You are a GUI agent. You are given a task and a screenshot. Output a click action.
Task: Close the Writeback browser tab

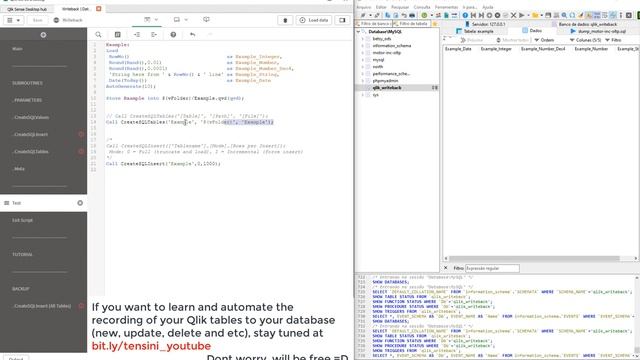99,9
